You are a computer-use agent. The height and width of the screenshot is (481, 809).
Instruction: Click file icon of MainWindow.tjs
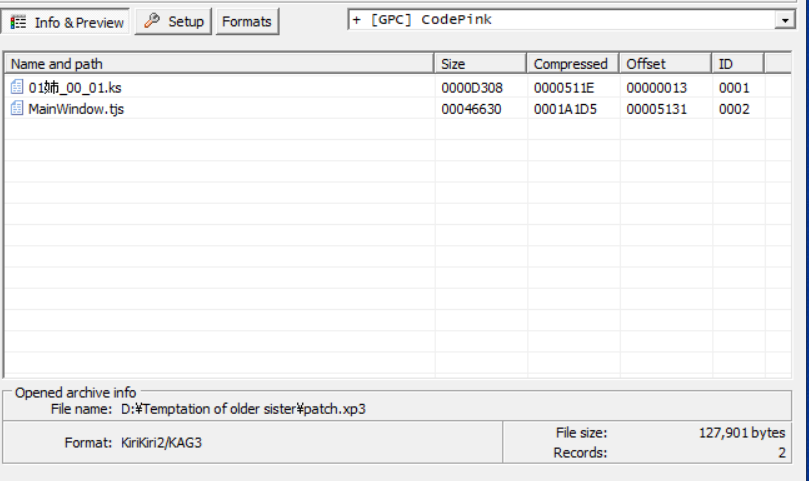tap(17, 108)
